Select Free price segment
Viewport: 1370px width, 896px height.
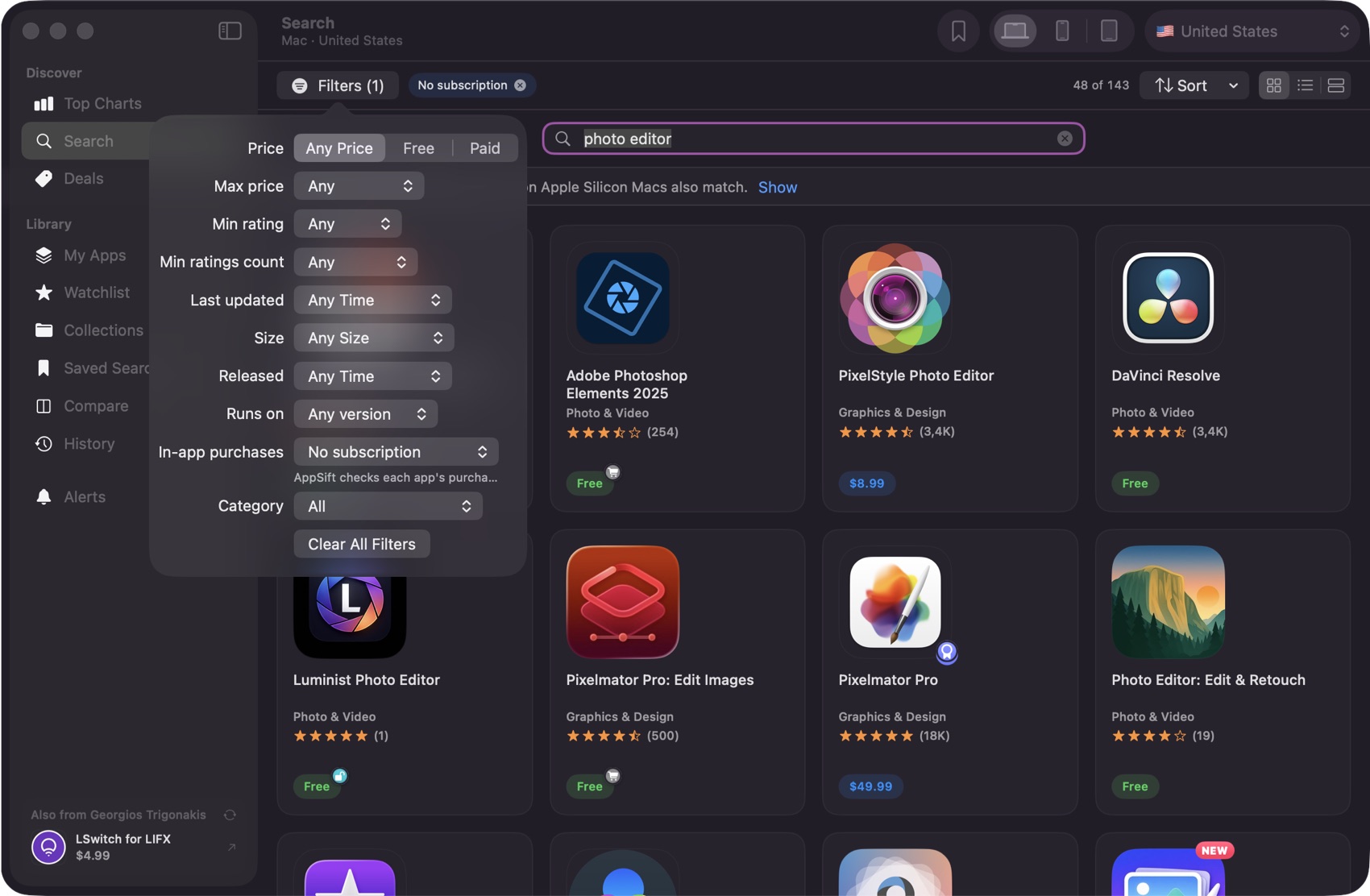pos(418,148)
